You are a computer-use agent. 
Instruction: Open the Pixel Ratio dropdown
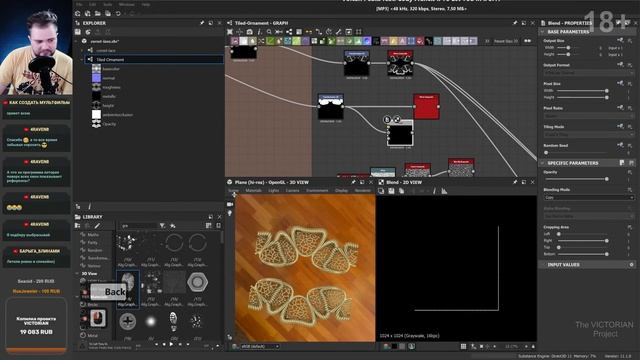tap(589, 116)
